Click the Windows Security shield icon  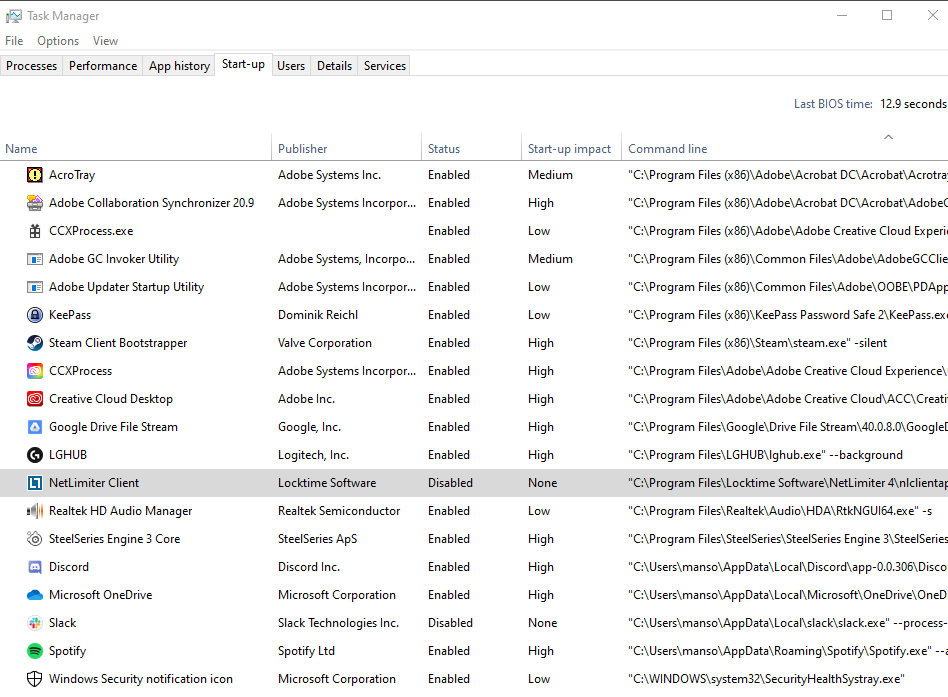(x=35, y=679)
